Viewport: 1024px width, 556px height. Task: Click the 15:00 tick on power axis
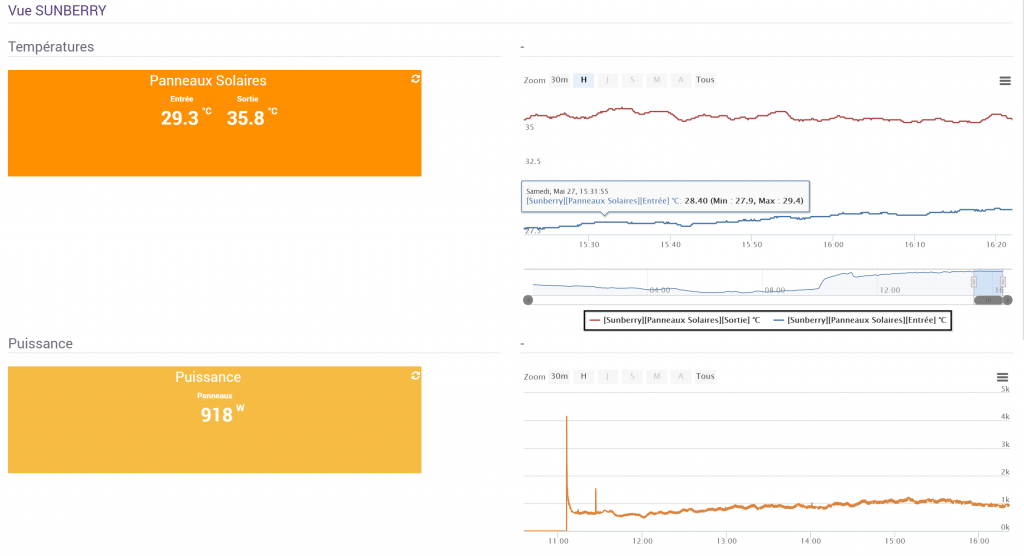895,541
